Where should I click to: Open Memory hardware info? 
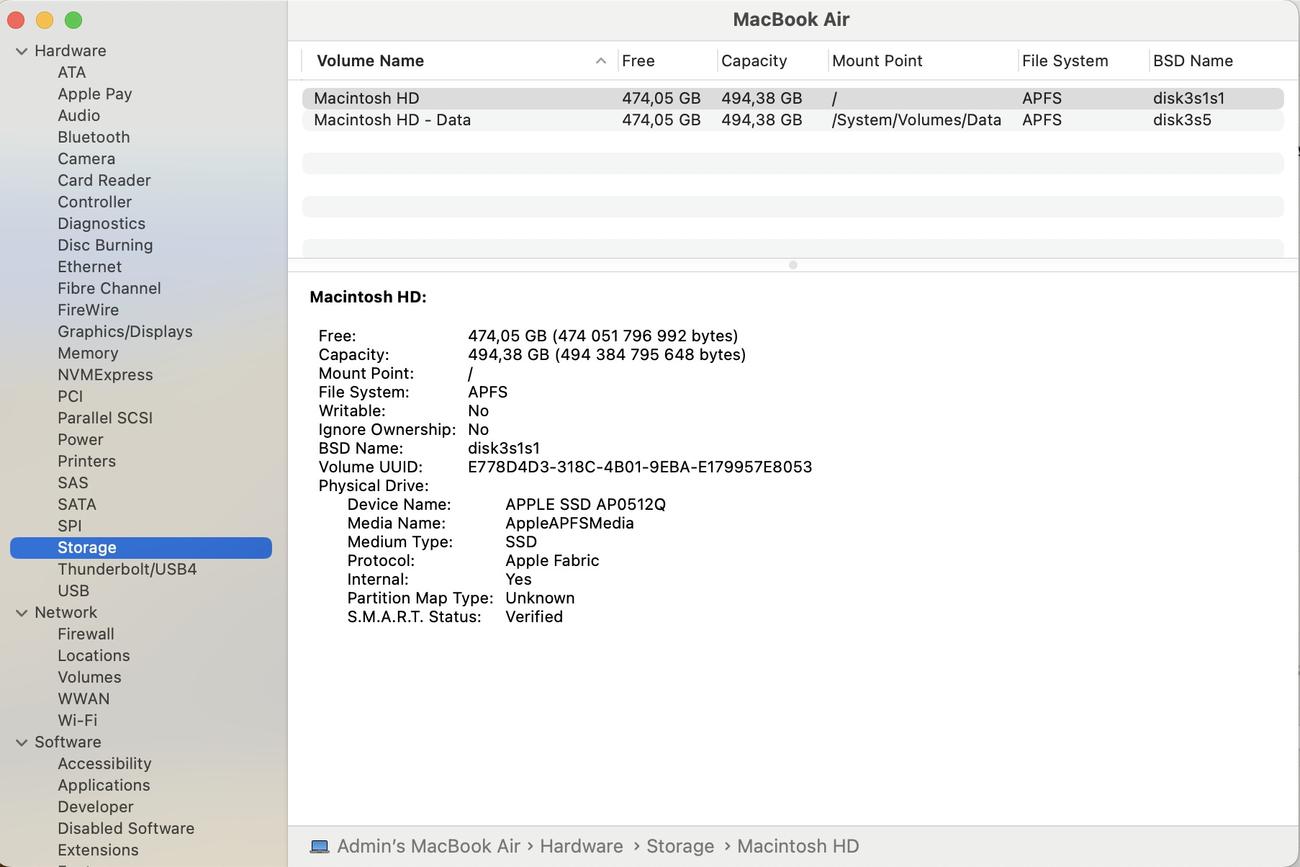88,353
